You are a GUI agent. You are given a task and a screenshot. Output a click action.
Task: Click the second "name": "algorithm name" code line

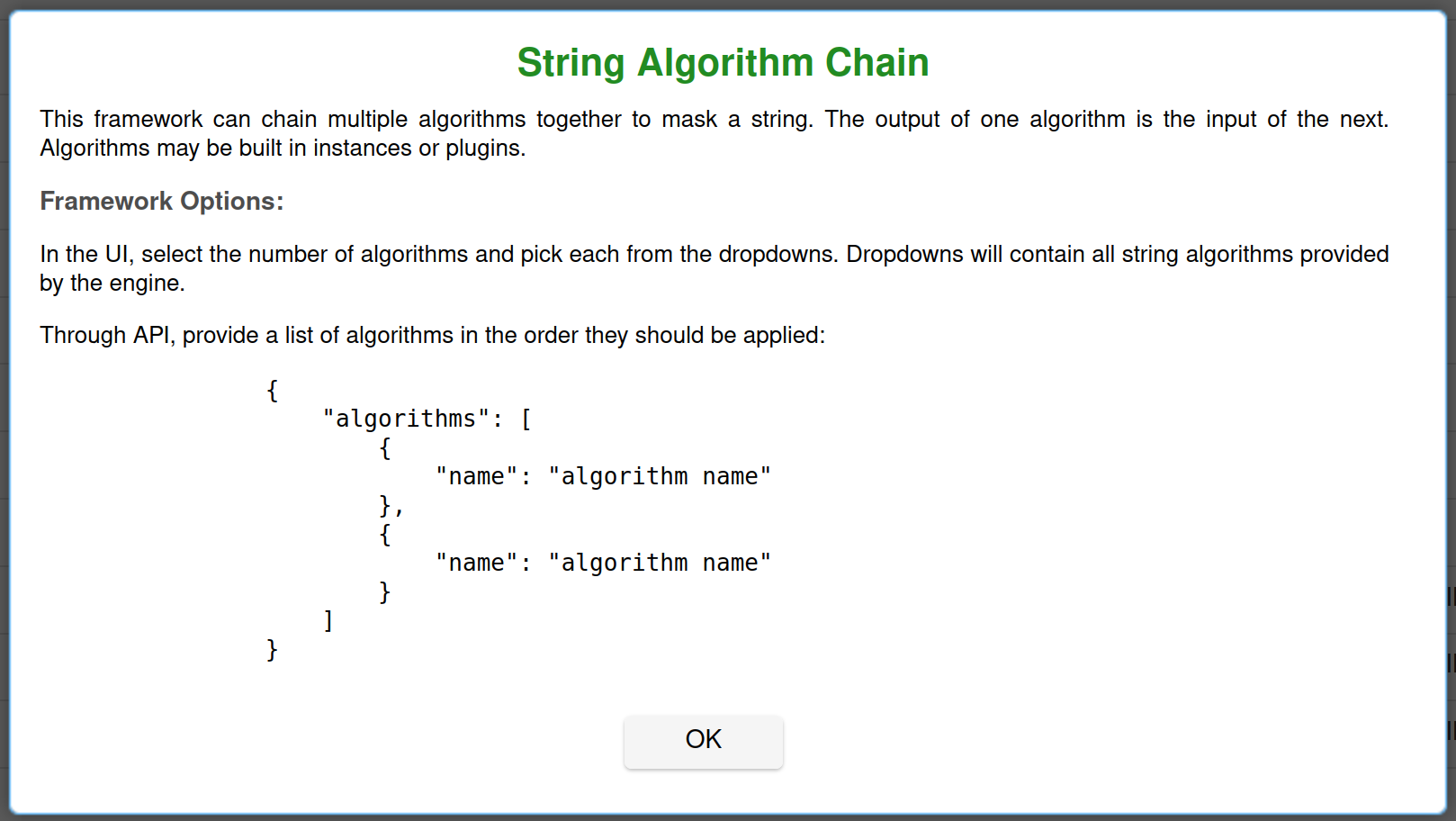click(x=603, y=564)
